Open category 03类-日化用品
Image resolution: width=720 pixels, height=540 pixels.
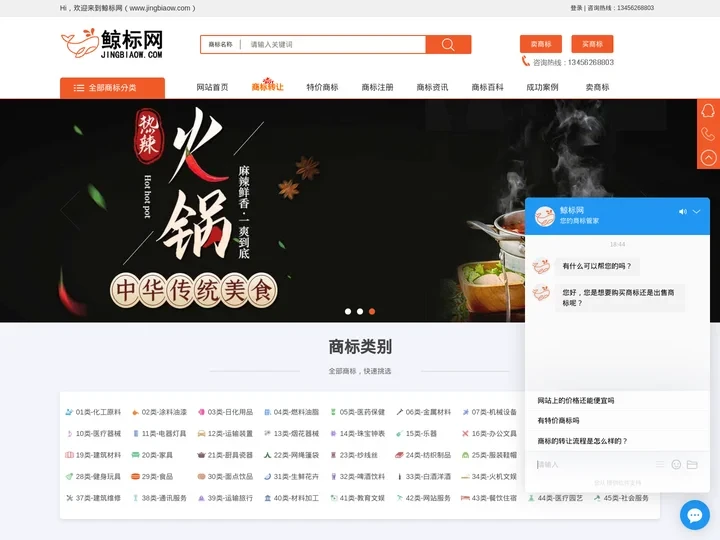click(x=225, y=412)
